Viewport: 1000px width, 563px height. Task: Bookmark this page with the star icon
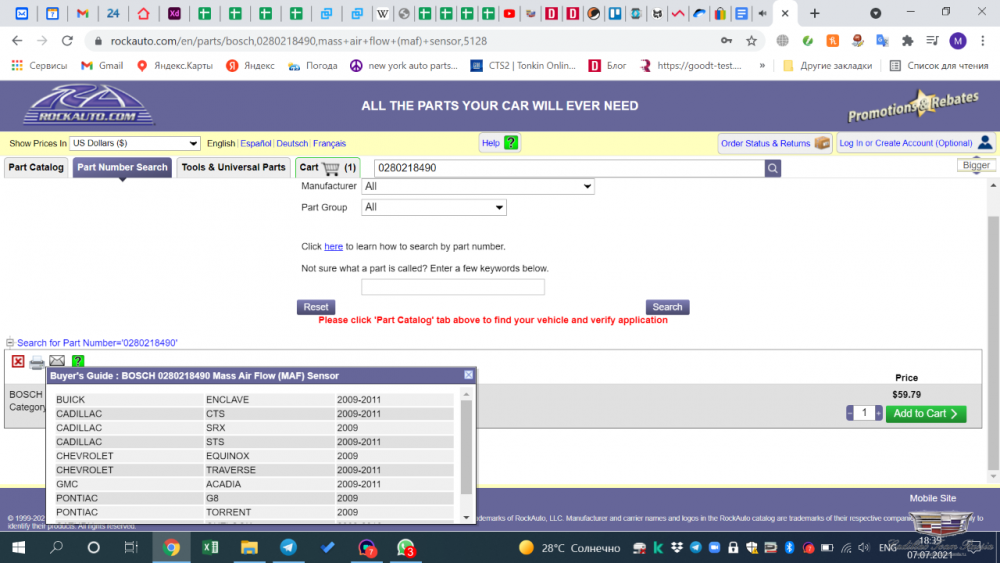click(751, 41)
